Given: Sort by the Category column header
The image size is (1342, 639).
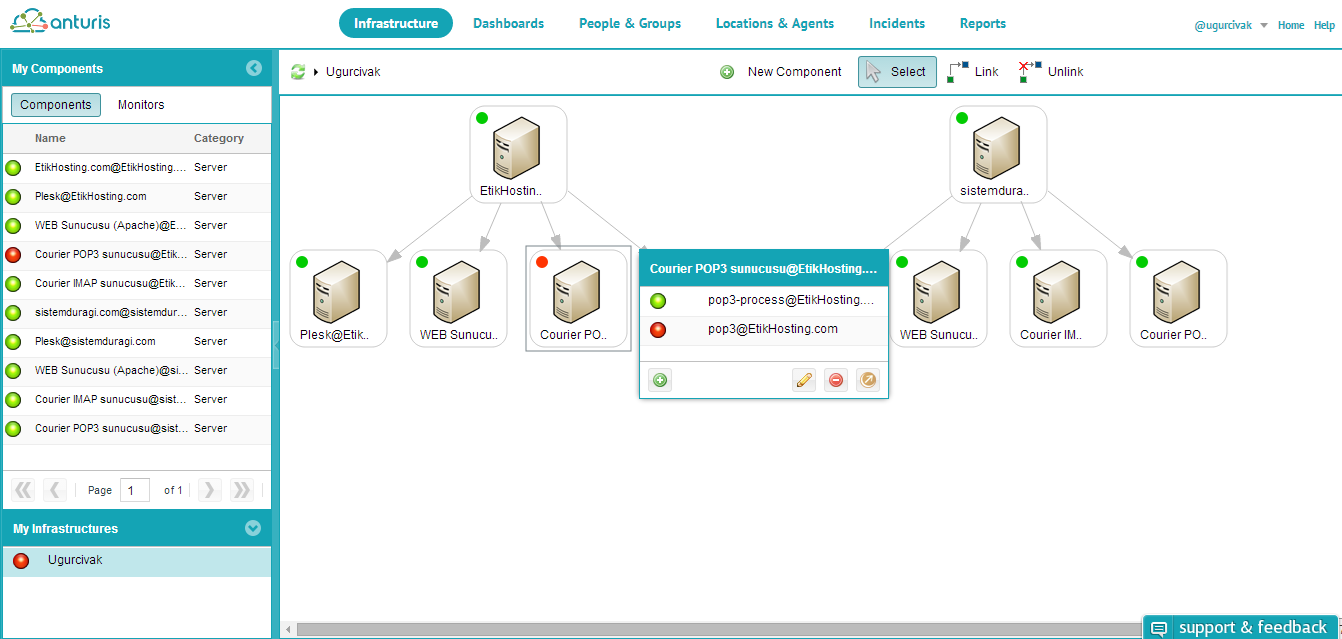Looking at the screenshot, I should point(219,138).
